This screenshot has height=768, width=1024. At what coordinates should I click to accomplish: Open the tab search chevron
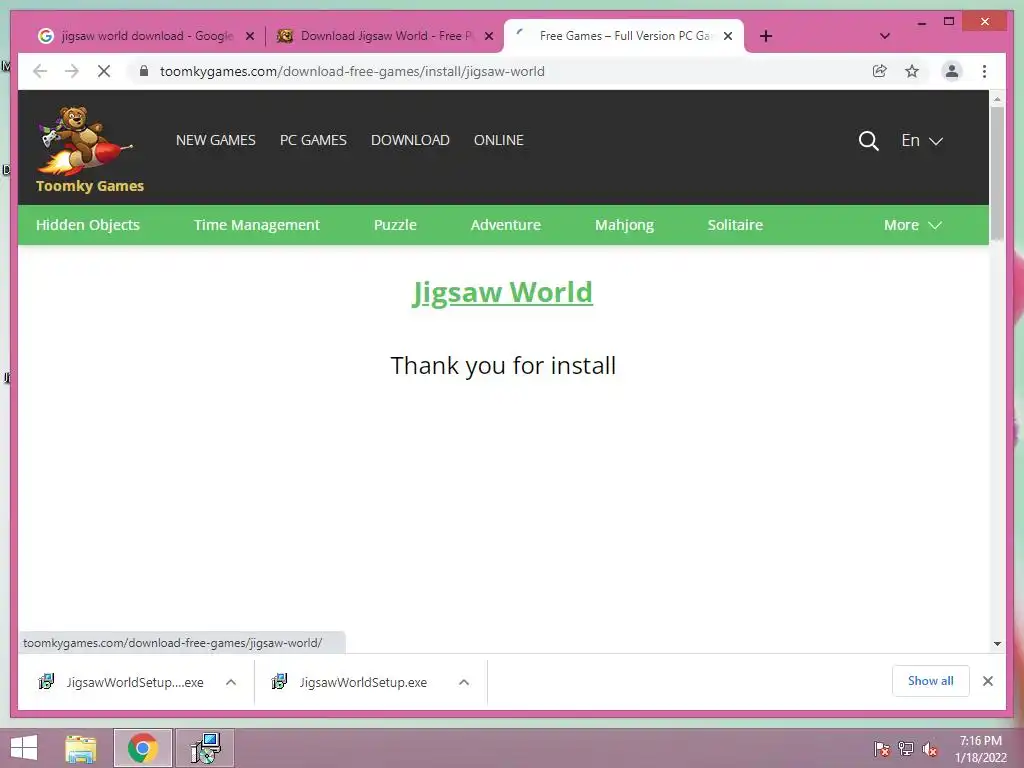[x=884, y=36]
